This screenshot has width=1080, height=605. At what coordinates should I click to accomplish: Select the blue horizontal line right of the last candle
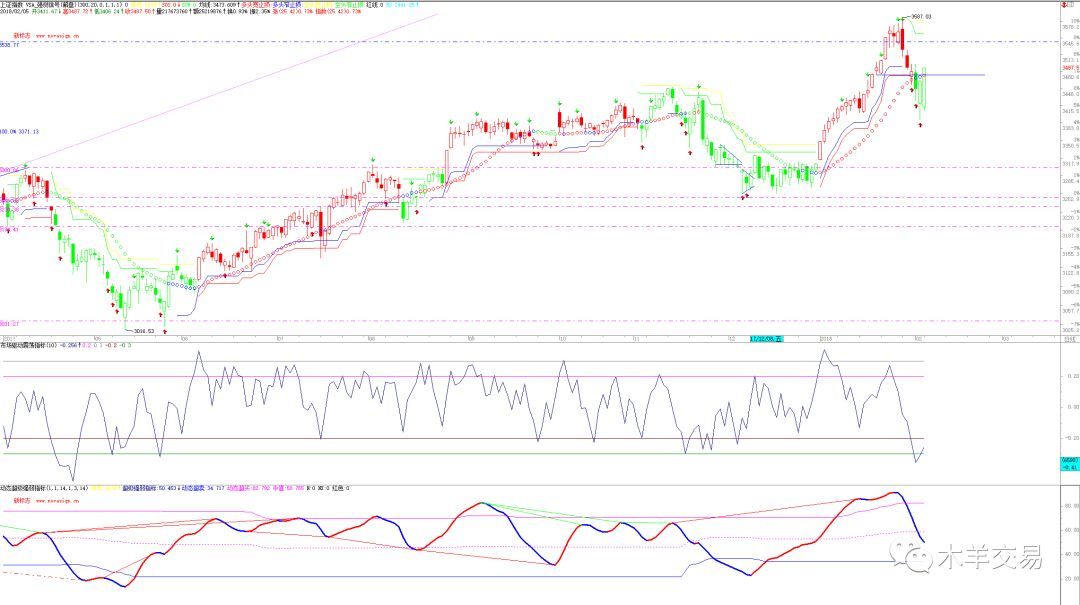point(958,75)
